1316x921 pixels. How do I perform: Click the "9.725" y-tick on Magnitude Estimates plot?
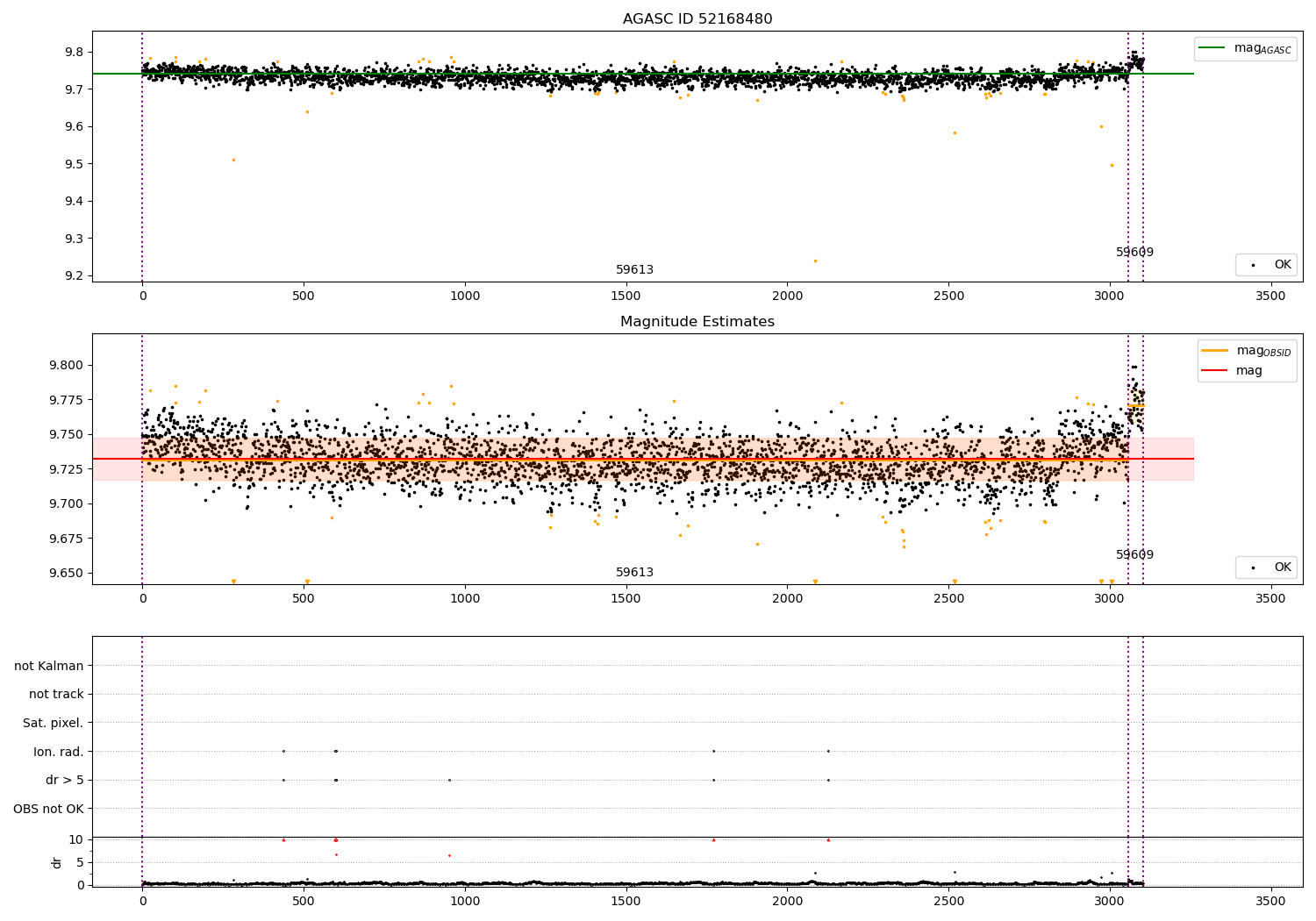[68, 469]
